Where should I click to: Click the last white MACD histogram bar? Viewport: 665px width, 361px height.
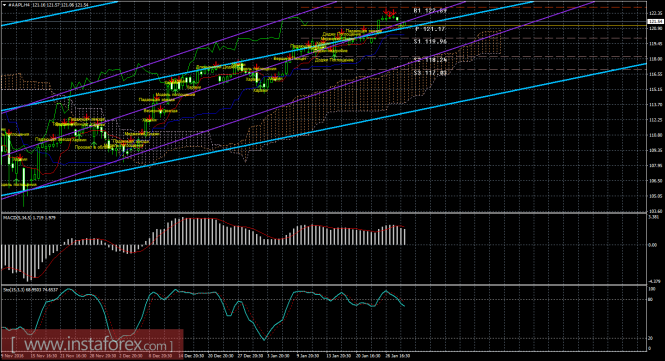[x=404, y=237]
